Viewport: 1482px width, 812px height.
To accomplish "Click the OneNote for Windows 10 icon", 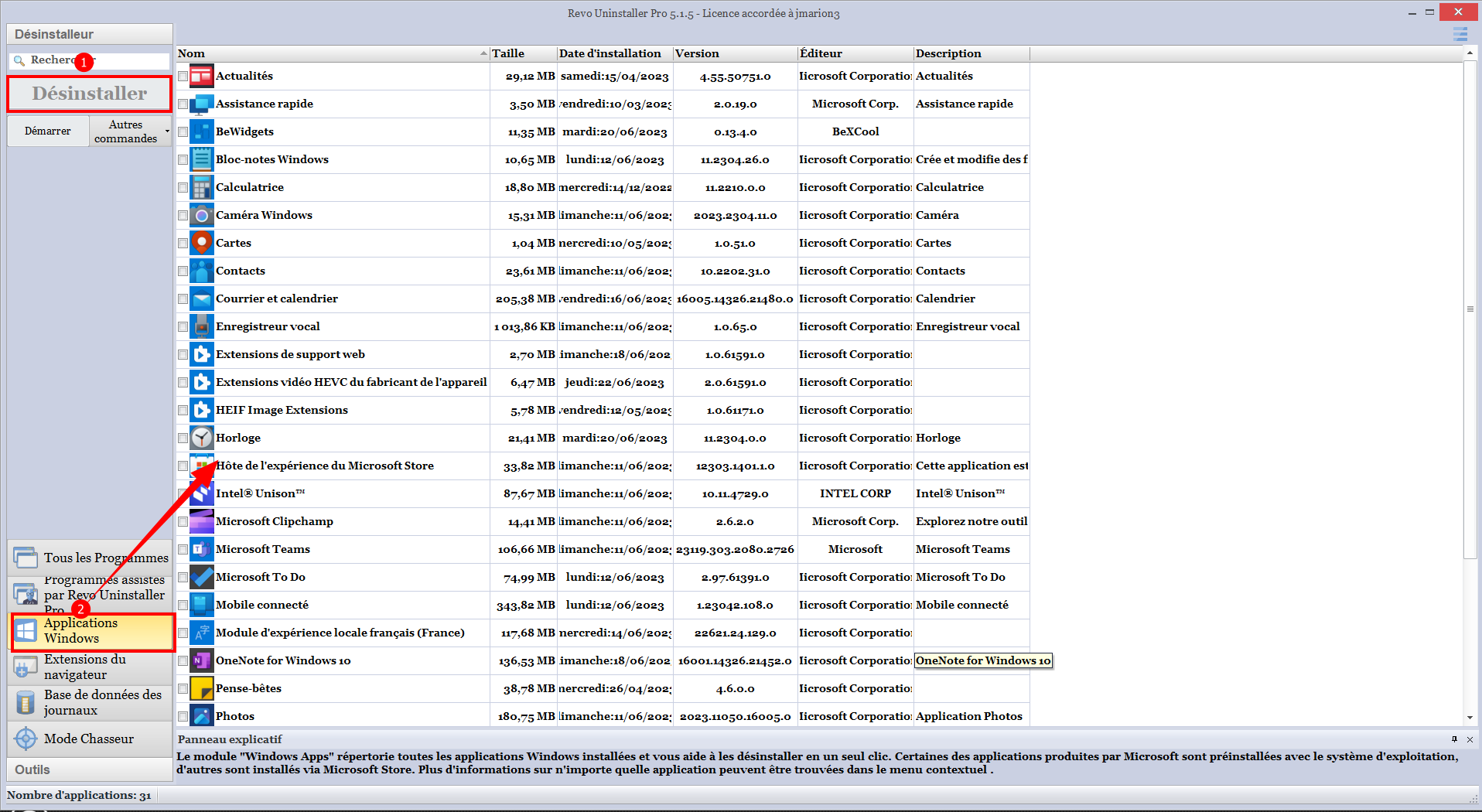I will [202, 660].
